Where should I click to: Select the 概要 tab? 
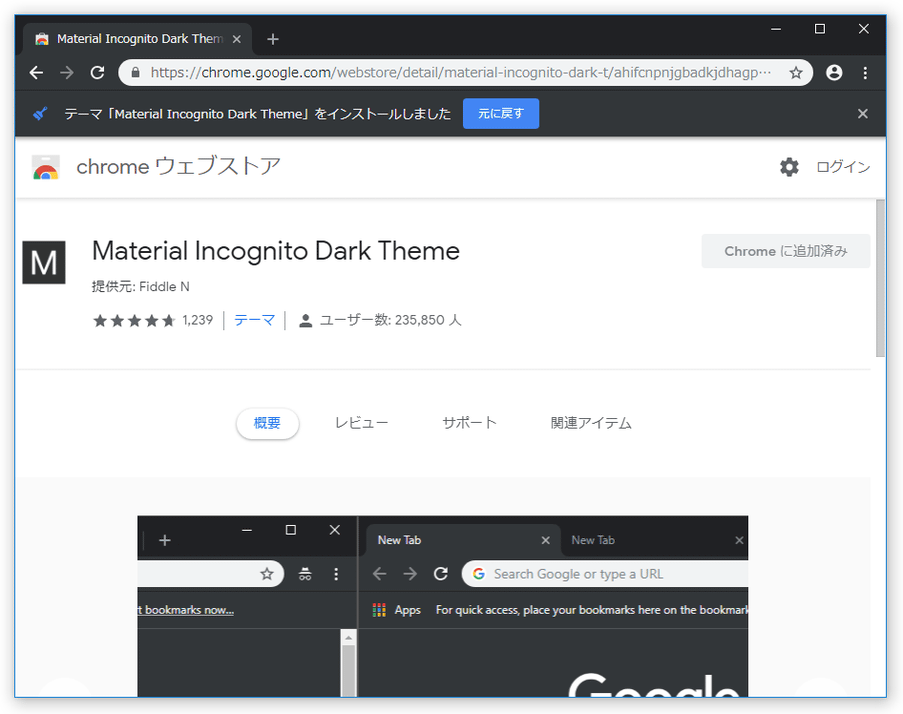(x=267, y=423)
